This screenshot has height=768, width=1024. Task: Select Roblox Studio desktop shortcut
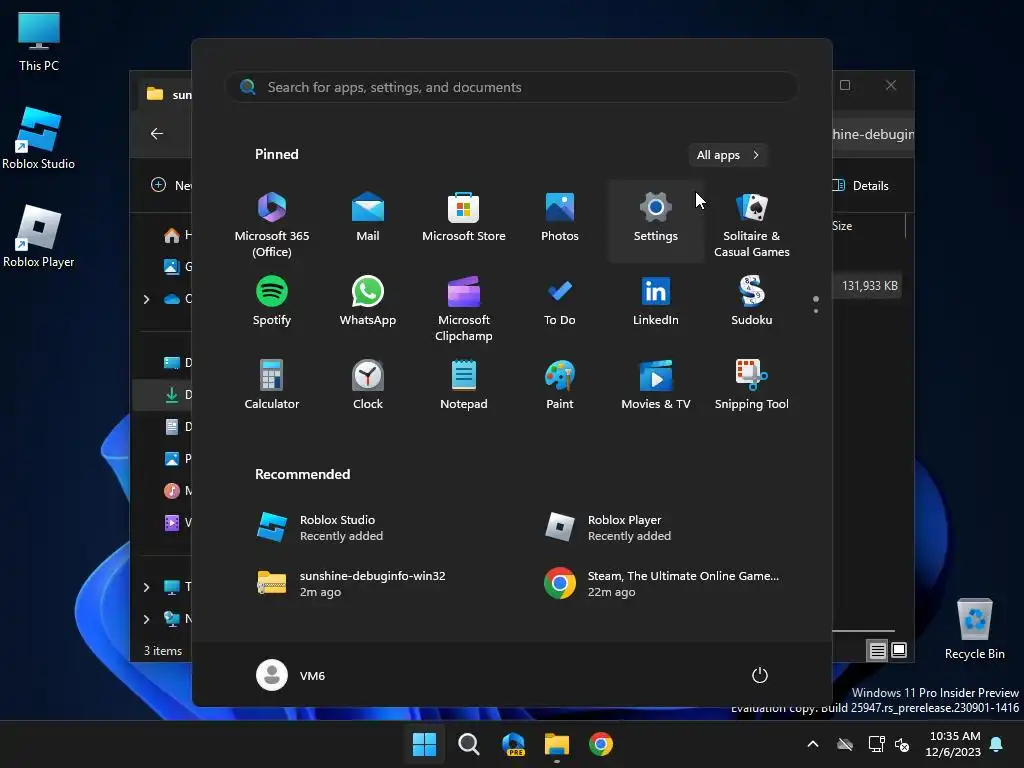coord(39,138)
